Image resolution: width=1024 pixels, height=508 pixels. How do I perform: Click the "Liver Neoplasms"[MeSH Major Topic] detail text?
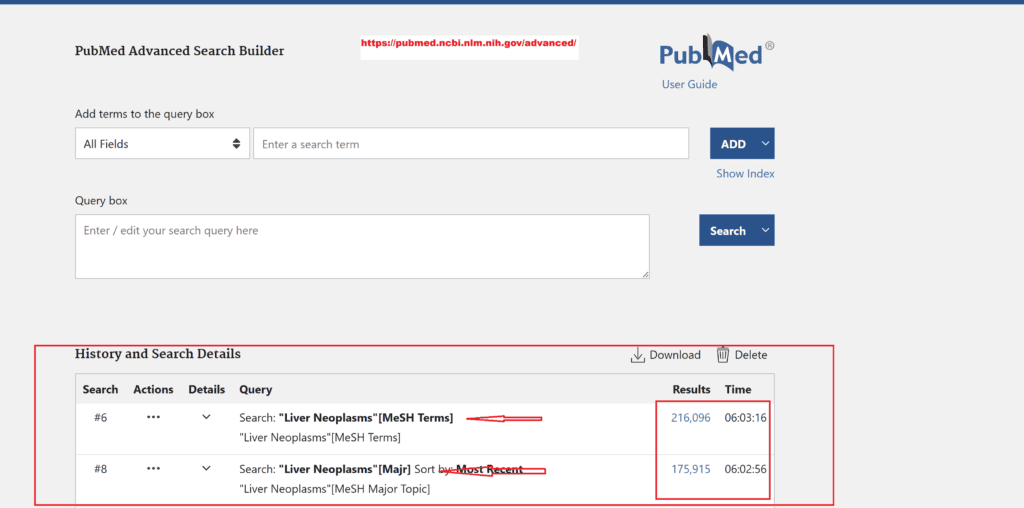[334, 488]
